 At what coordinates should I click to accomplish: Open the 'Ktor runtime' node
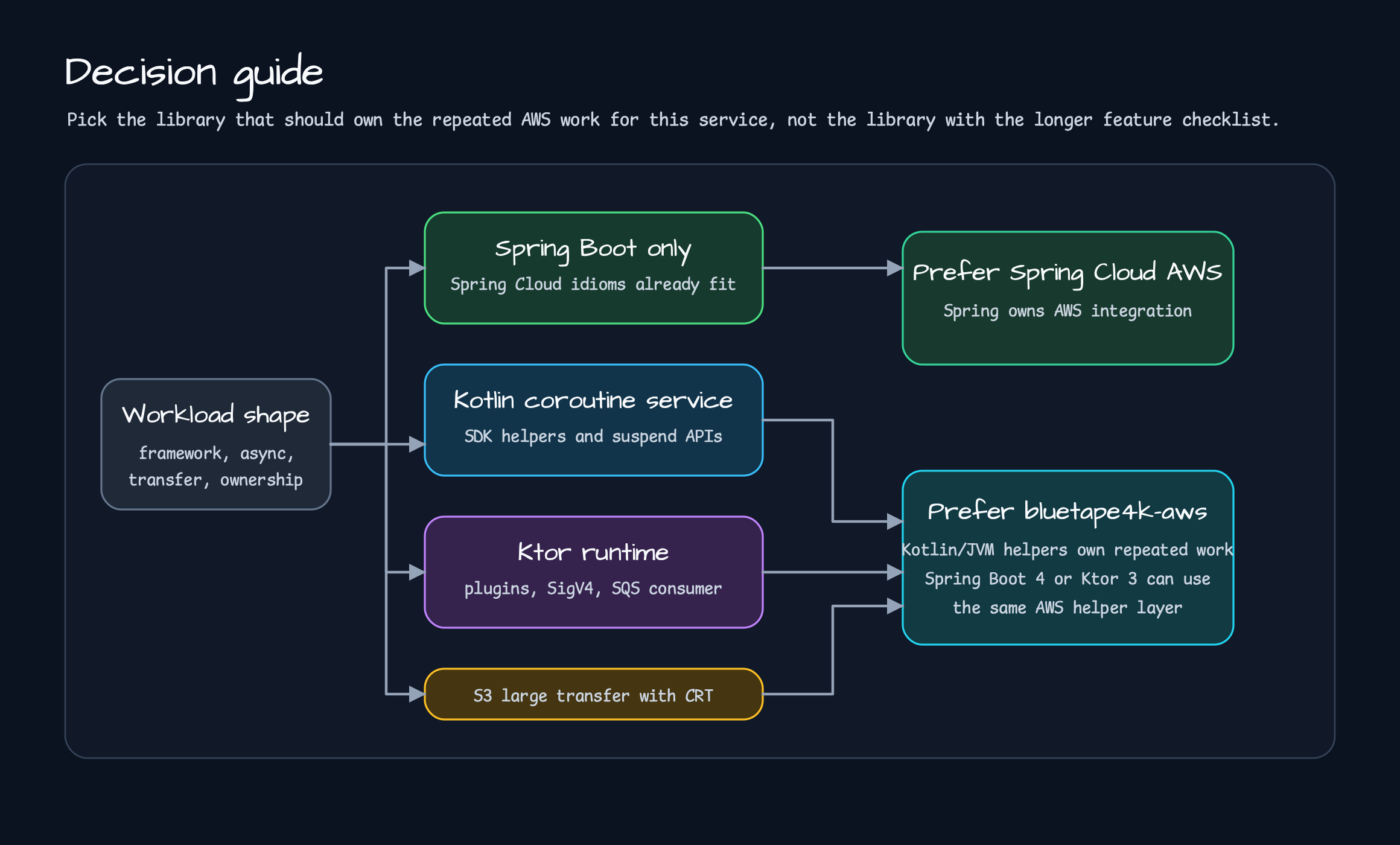pos(594,572)
